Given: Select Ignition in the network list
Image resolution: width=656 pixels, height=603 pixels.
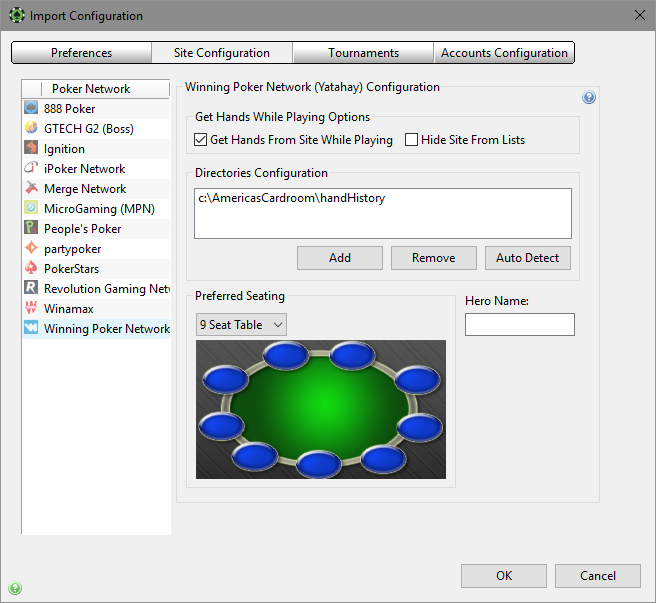Looking at the screenshot, I should tap(96, 149).
